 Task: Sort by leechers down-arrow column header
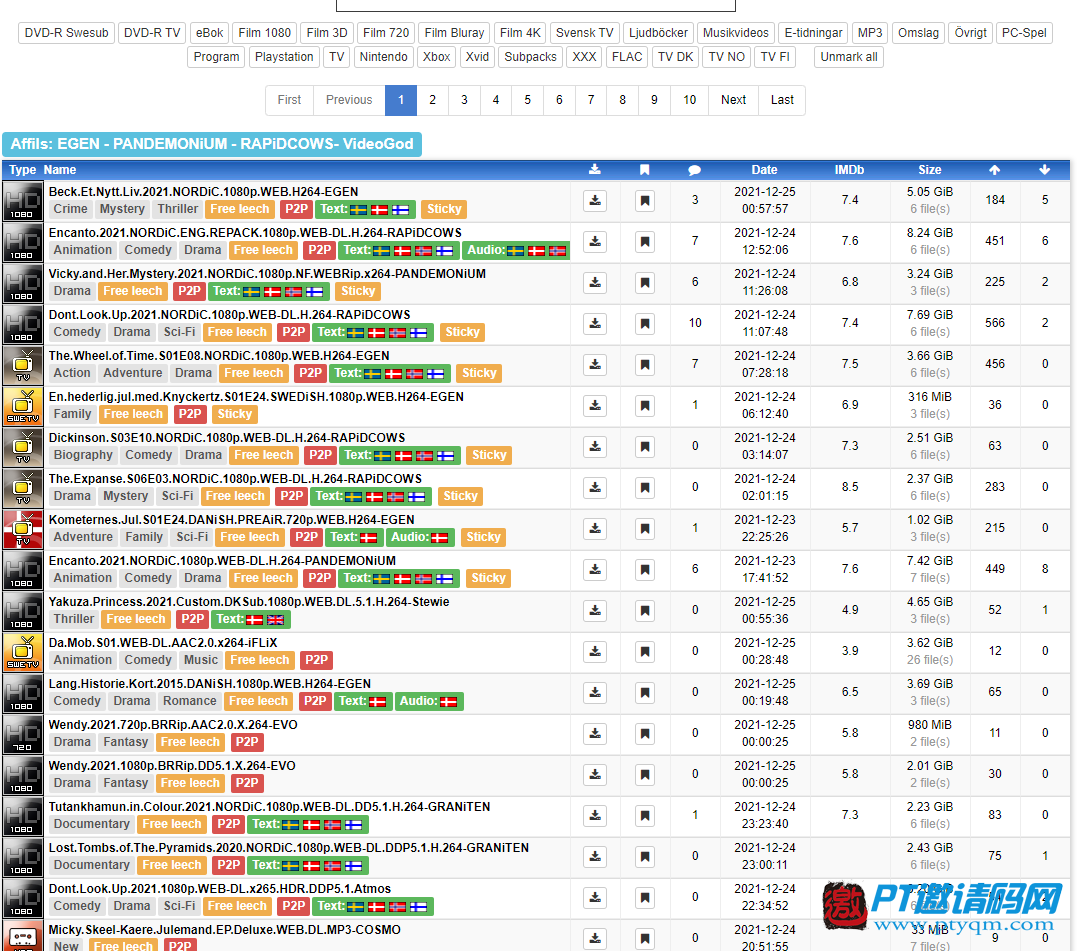coord(1045,170)
